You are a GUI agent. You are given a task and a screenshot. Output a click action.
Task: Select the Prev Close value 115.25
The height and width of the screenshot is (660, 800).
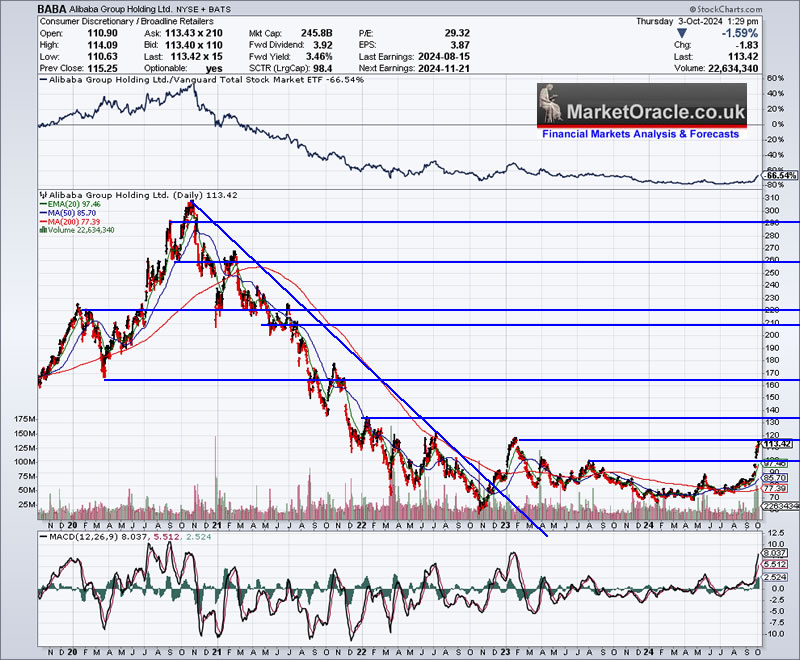click(103, 68)
